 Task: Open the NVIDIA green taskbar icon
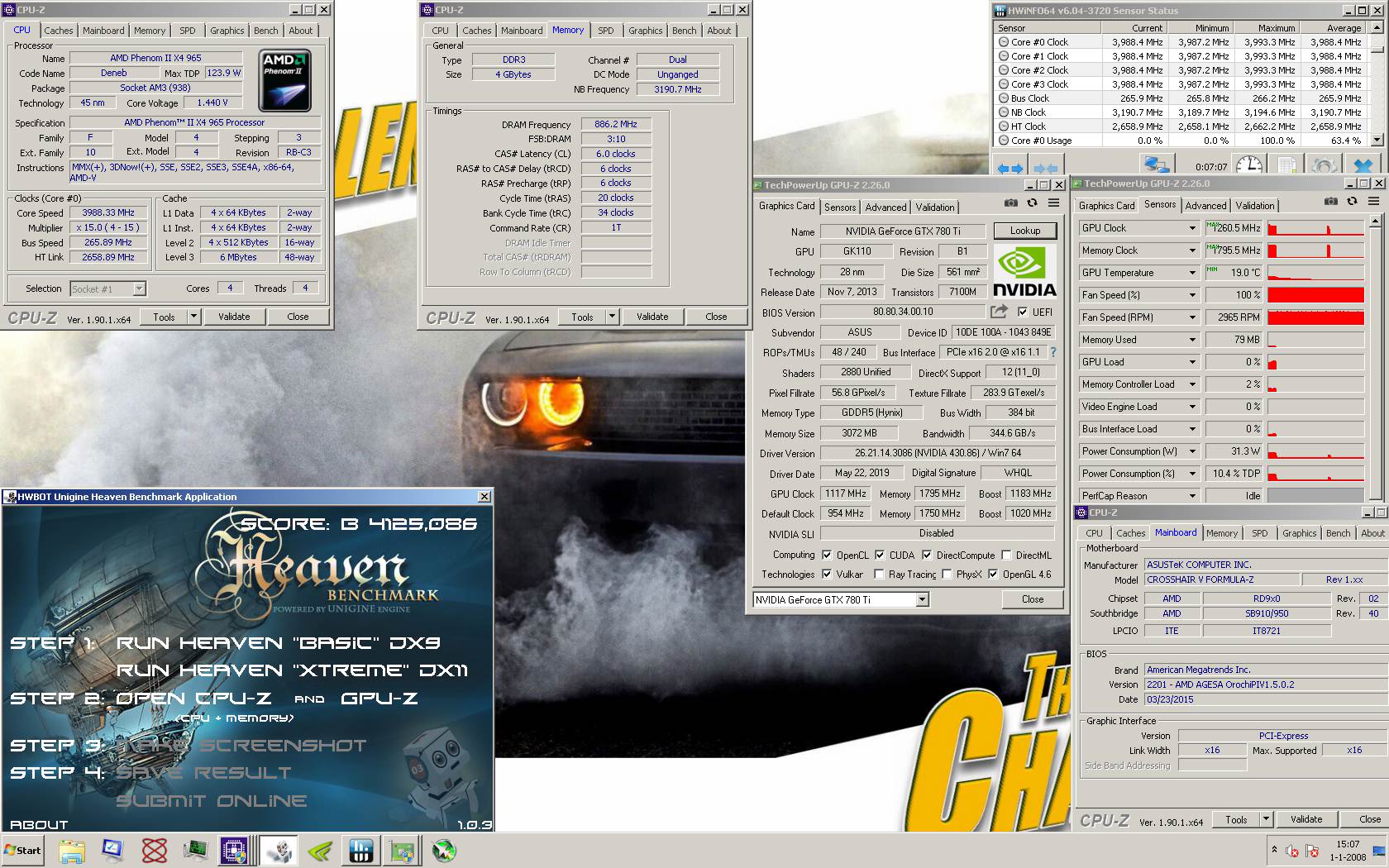(320, 851)
